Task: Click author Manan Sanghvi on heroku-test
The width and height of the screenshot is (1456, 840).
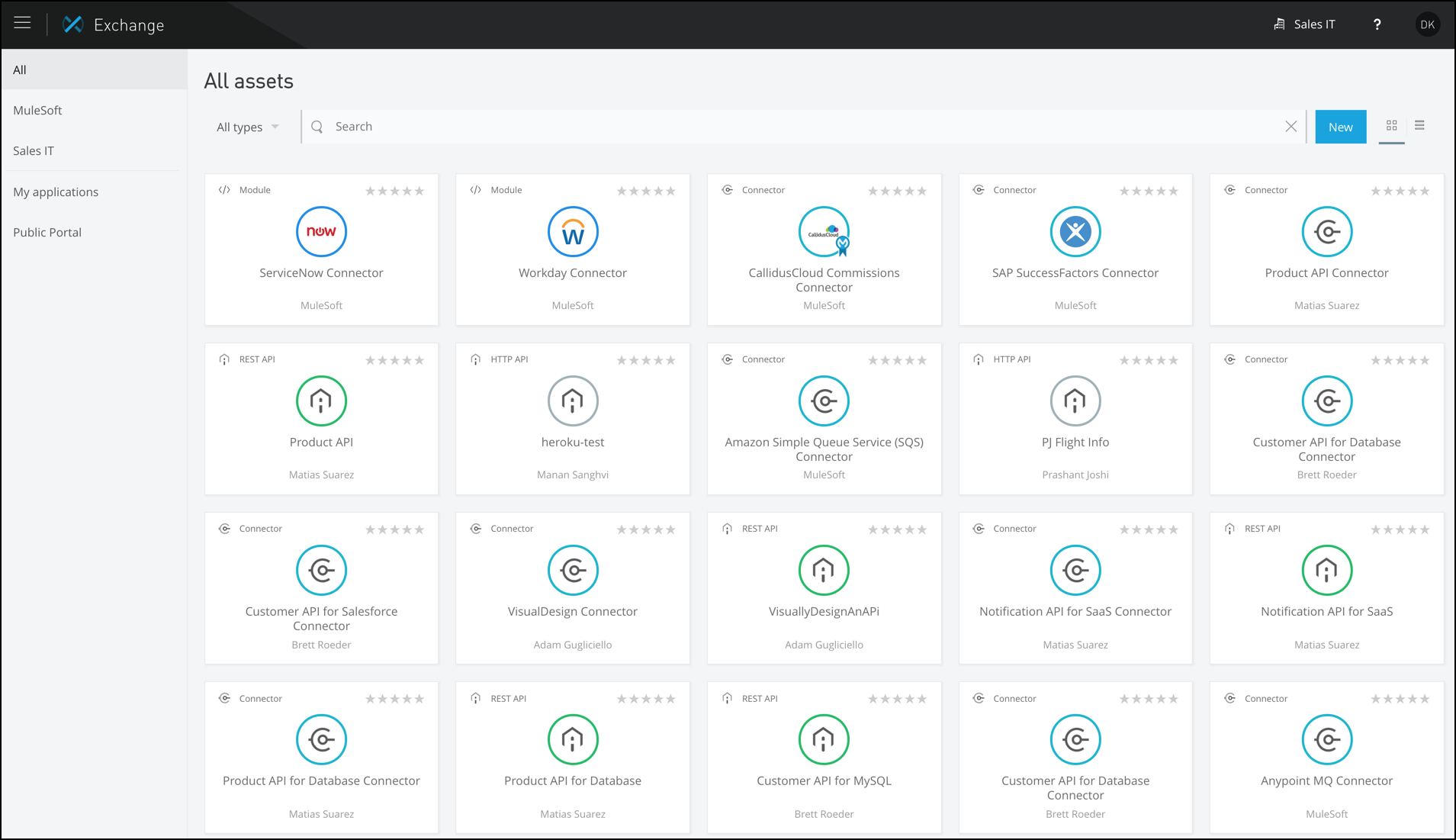Action: coord(573,475)
